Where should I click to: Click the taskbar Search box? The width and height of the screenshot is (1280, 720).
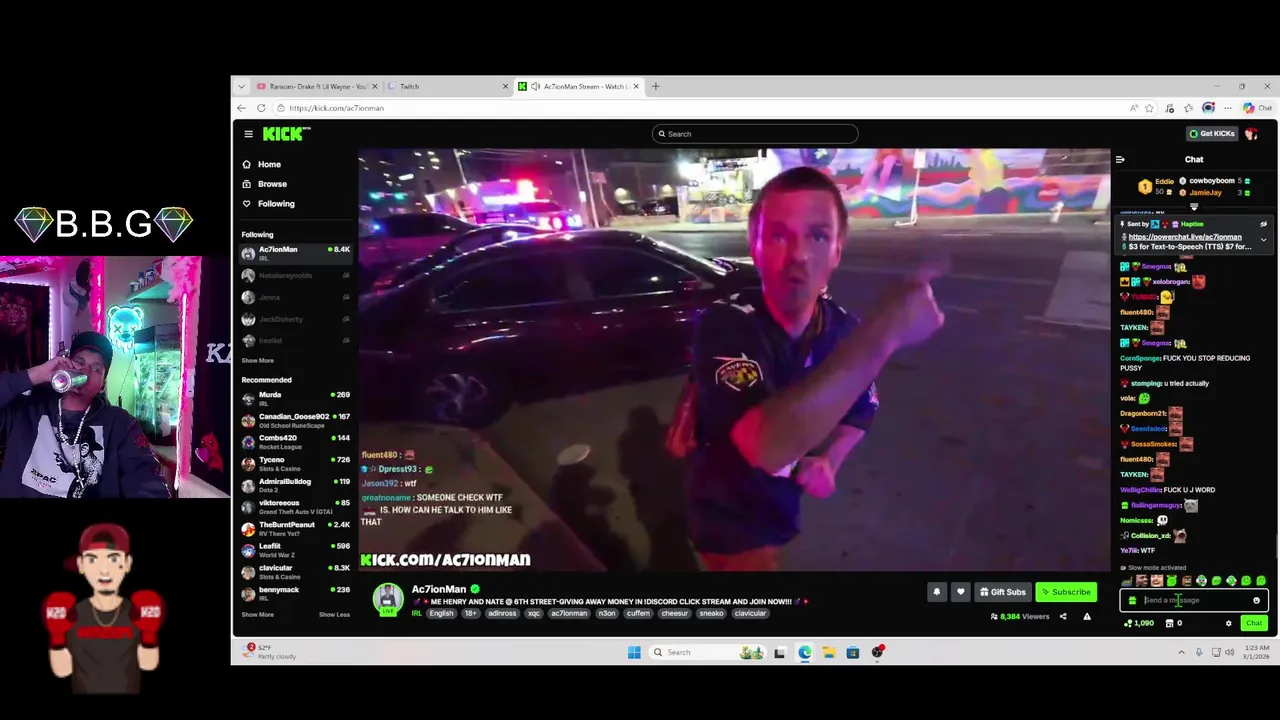pos(708,652)
